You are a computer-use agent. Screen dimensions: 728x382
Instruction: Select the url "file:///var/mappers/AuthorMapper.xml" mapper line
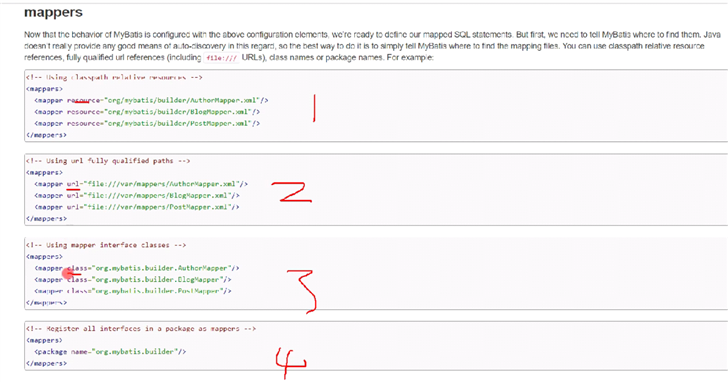pyautogui.click(x=141, y=184)
